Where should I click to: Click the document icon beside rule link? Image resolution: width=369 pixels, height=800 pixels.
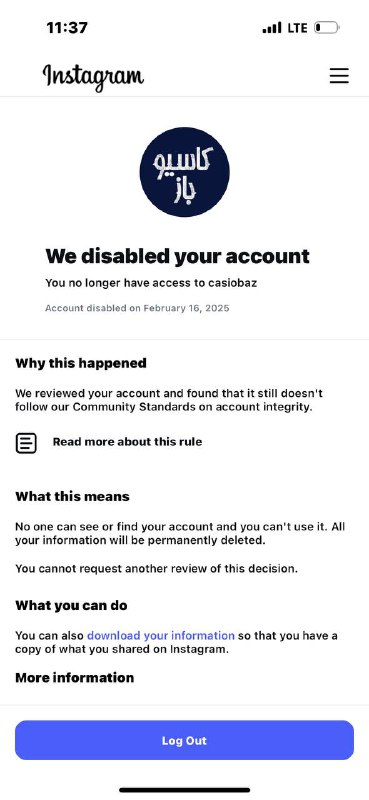pyautogui.click(x=26, y=443)
